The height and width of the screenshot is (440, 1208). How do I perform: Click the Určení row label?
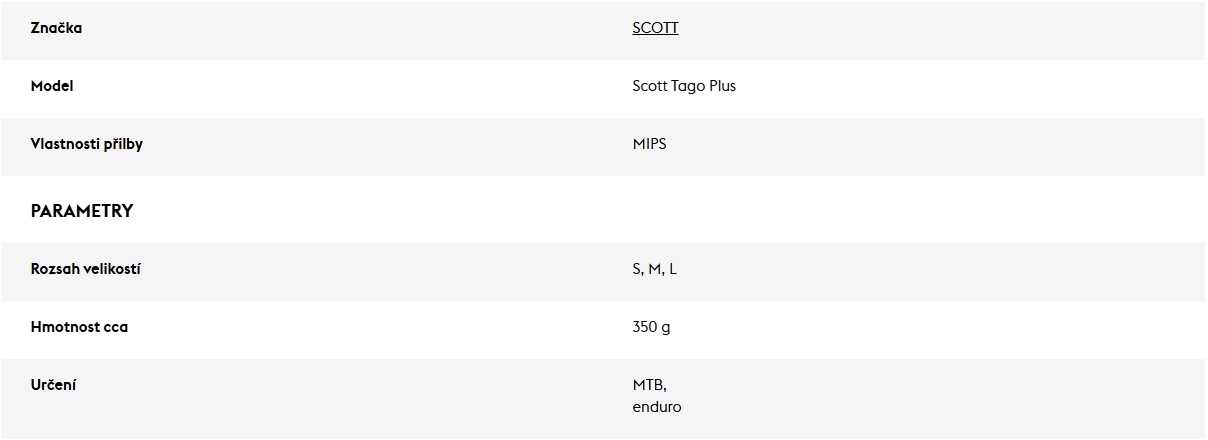pos(53,385)
